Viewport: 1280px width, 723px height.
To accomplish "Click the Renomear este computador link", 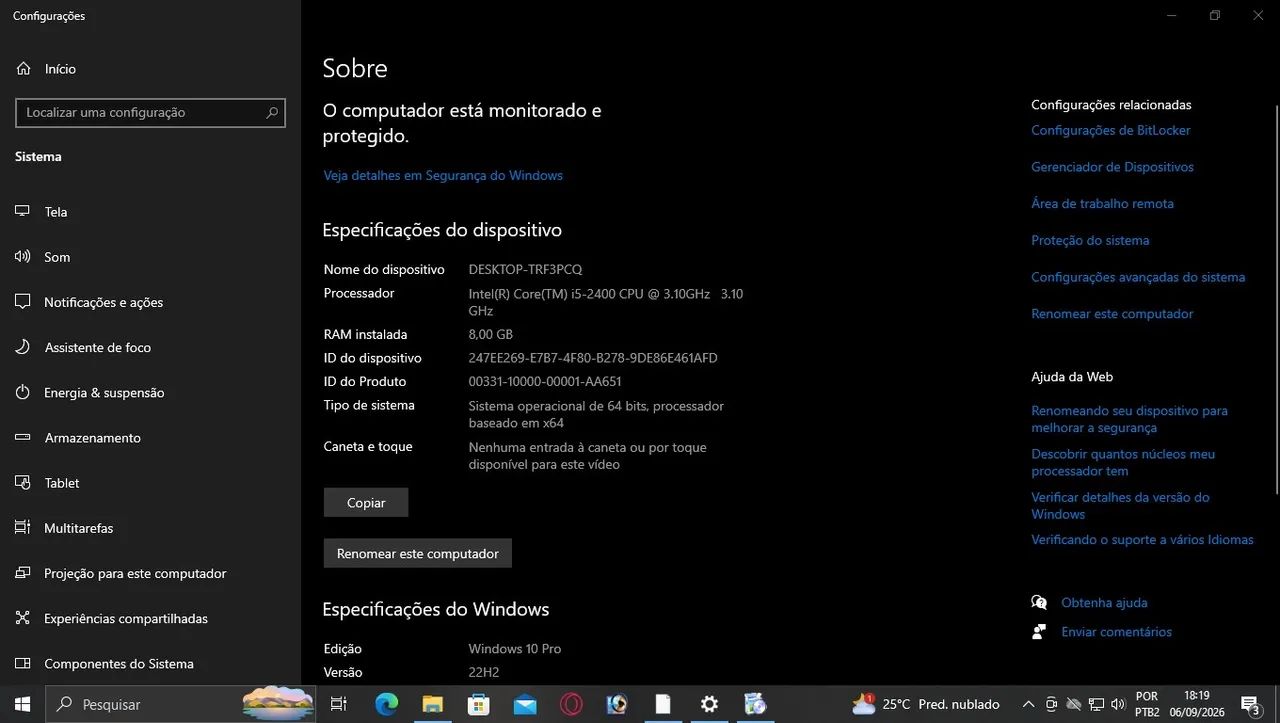I will click(1112, 313).
